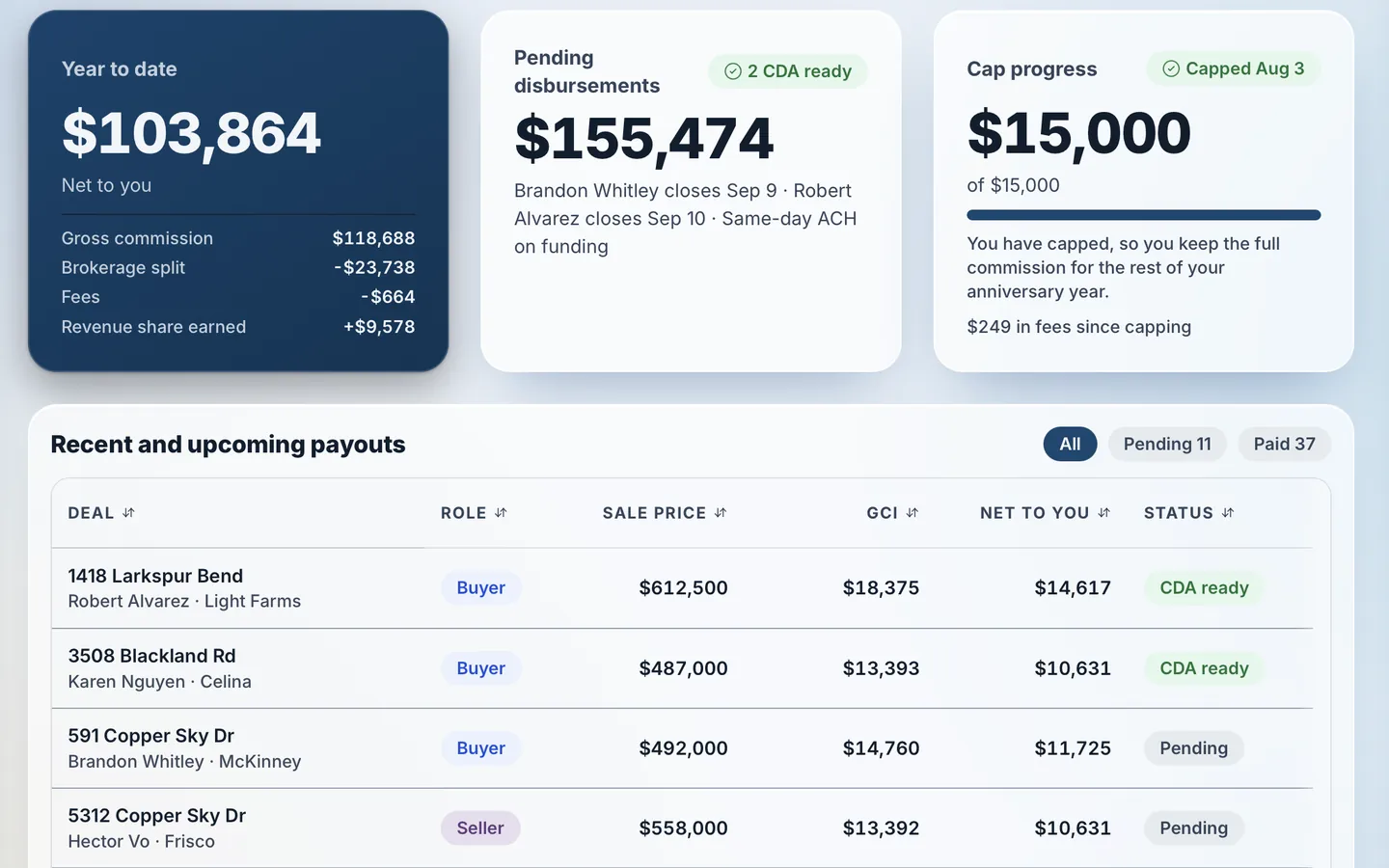Click Pending status for 591 Copper Sky Dr
This screenshot has height=868, width=1389.
[1193, 748]
